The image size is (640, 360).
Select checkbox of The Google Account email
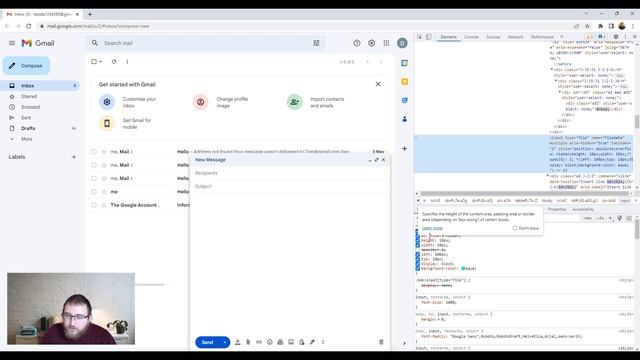(x=94, y=205)
